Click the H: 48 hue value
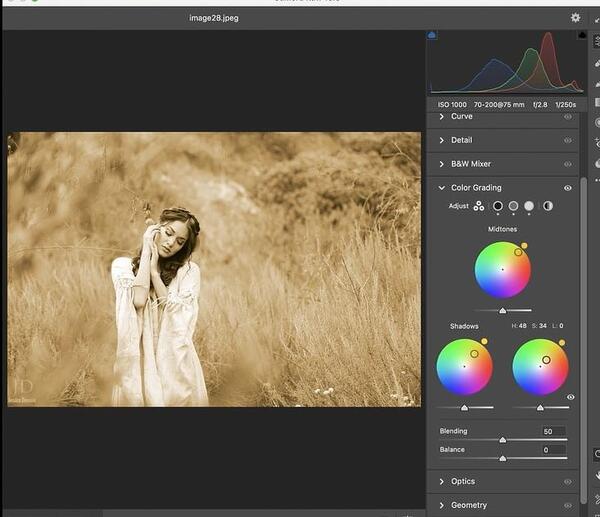Image resolution: width=600 pixels, height=517 pixels. (x=519, y=326)
